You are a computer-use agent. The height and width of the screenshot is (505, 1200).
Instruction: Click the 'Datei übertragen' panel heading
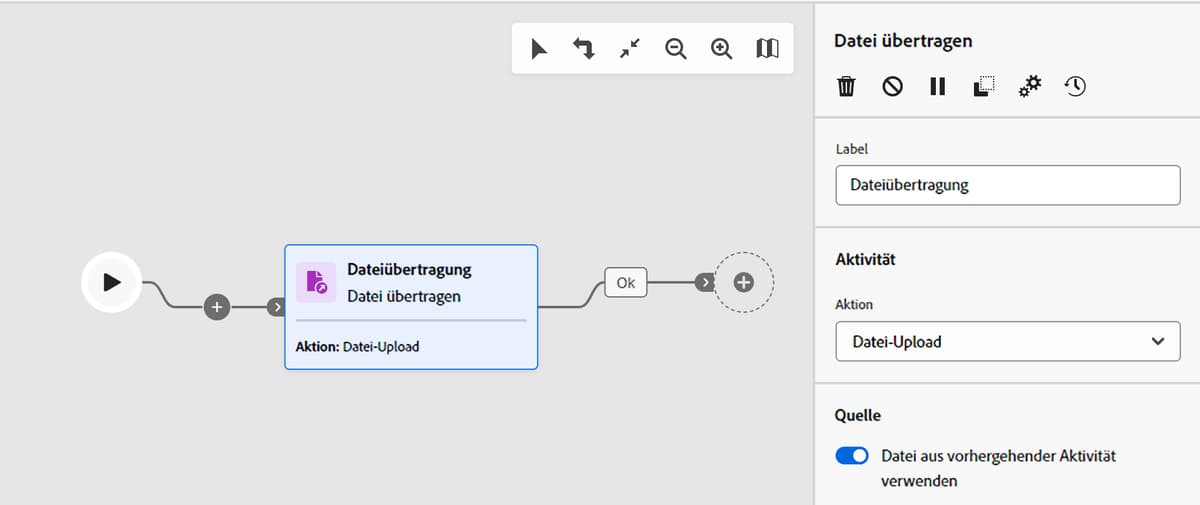coord(904,41)
